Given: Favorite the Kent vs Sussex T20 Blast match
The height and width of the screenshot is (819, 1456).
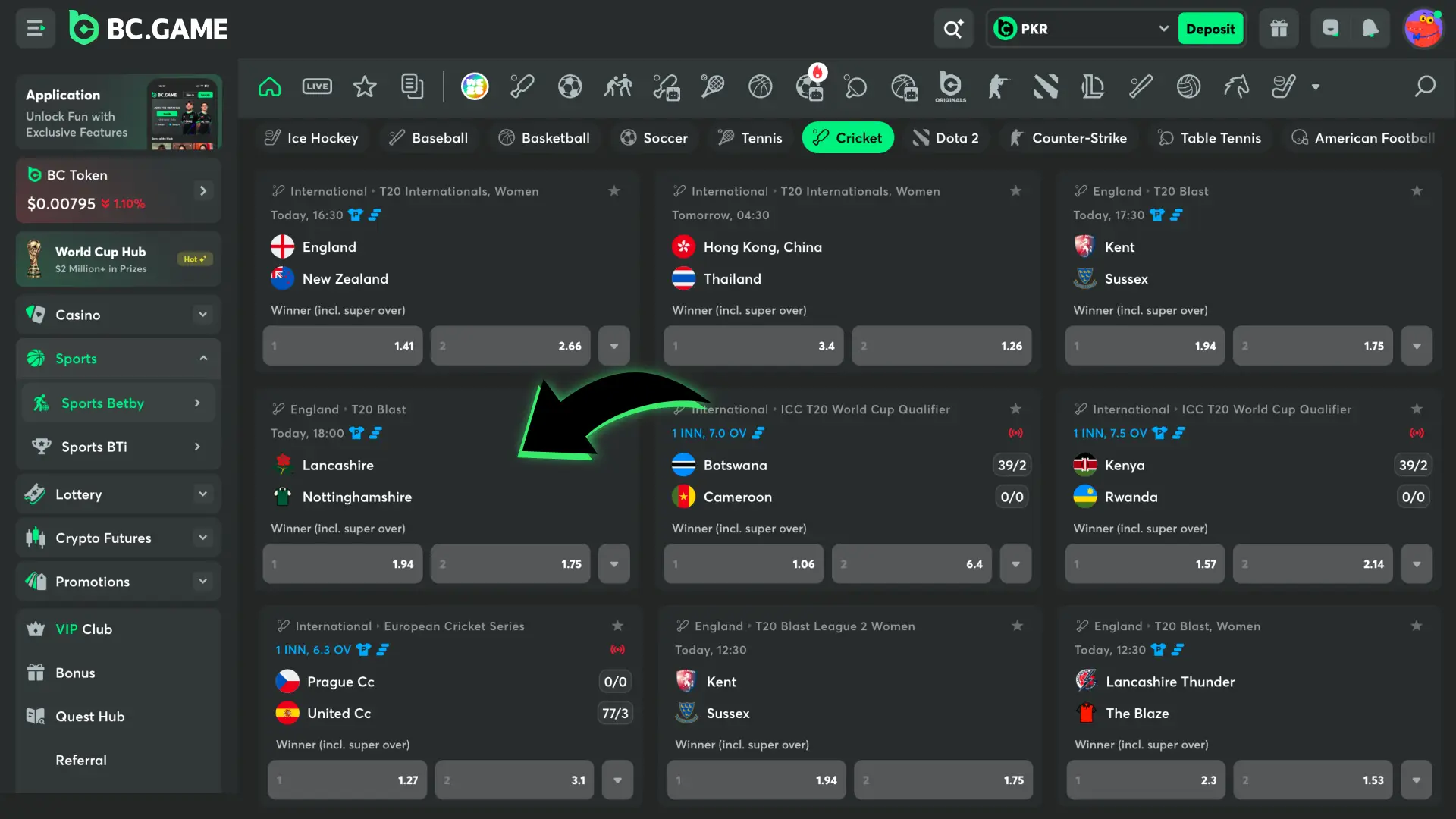Looking at the screenshot, I should (1417, 191).
